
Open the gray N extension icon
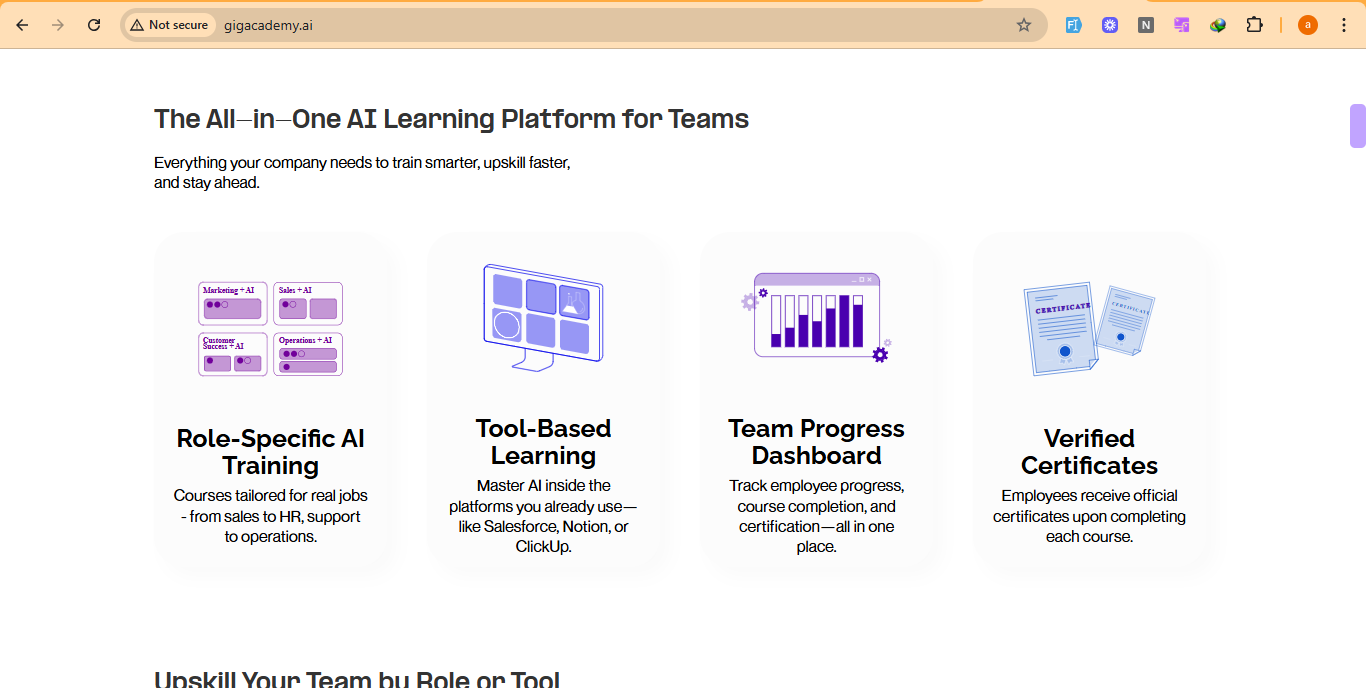[x=1146, y=25]
